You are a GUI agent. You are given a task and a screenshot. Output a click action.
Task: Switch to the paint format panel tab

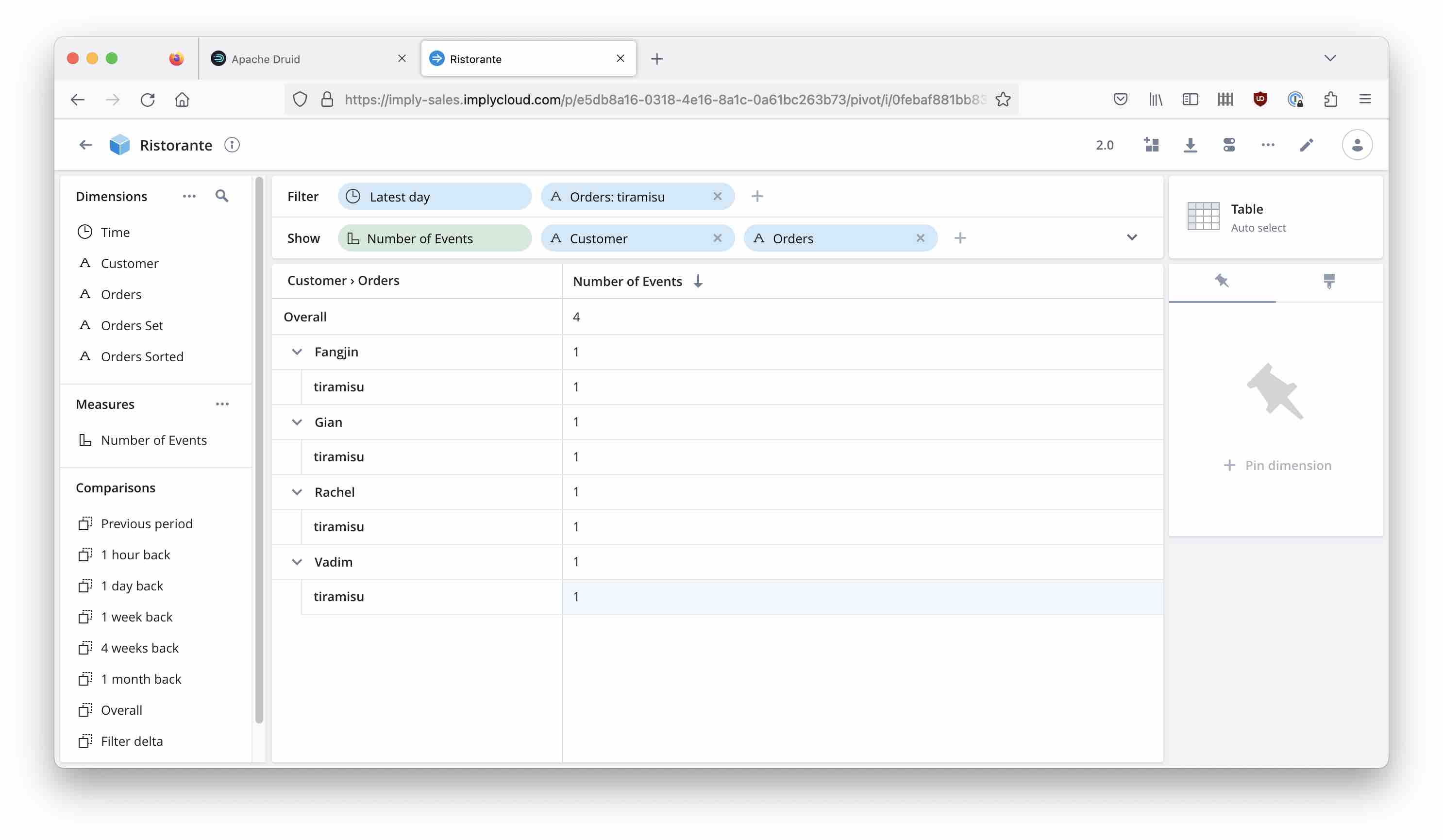click(1328, 281)
